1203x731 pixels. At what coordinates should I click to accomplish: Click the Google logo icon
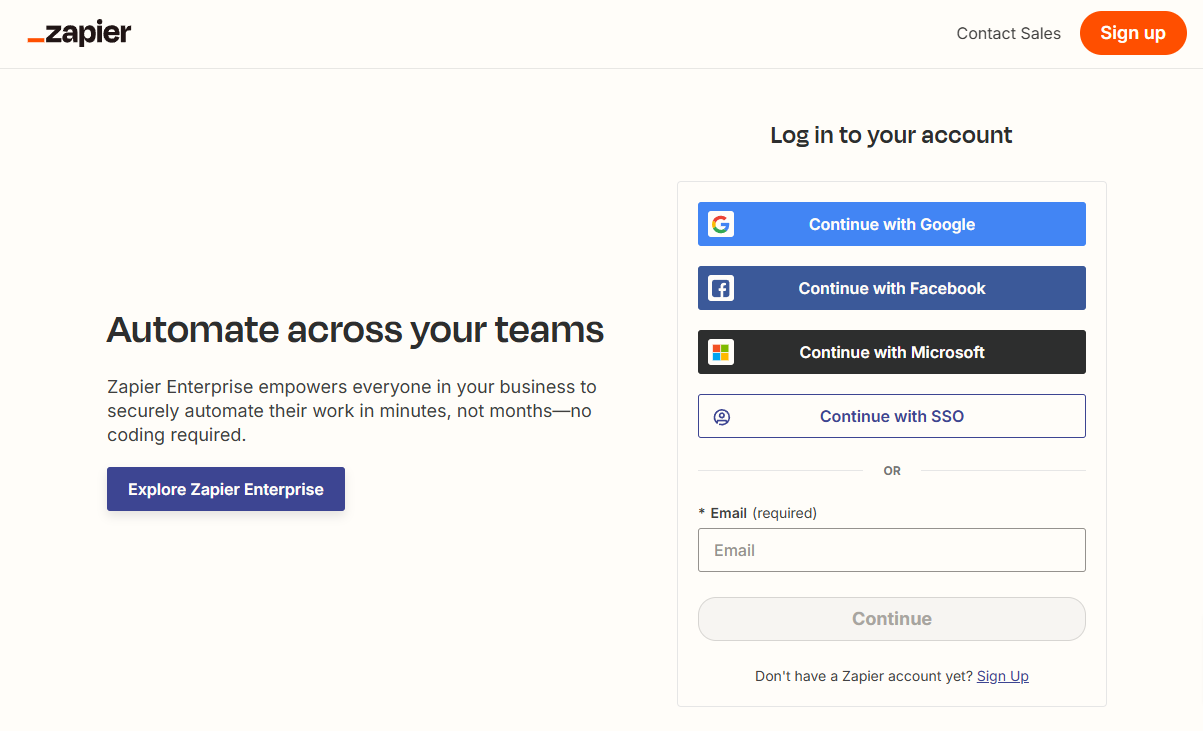pos(721,224)
